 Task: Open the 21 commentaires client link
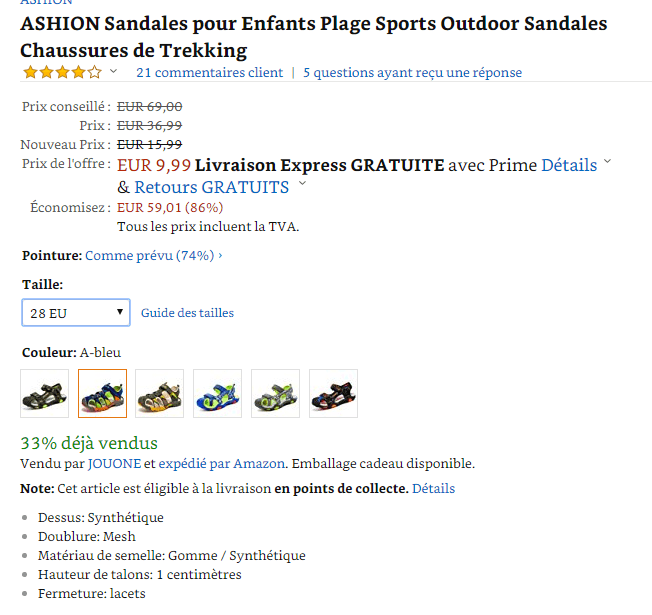(209, 73)
